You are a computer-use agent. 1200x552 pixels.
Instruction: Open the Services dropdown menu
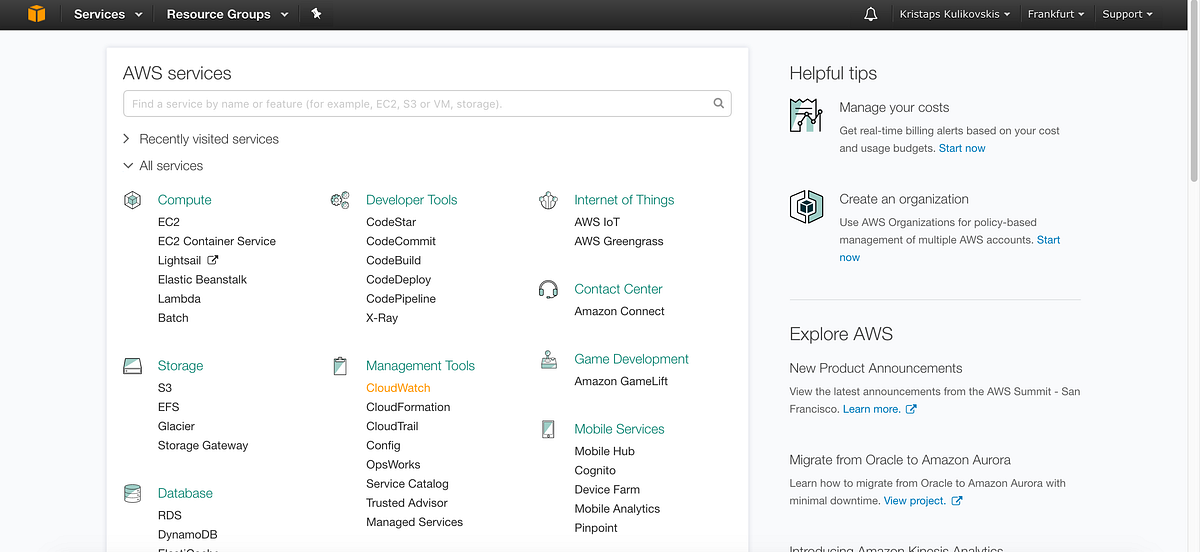[108, 14]
